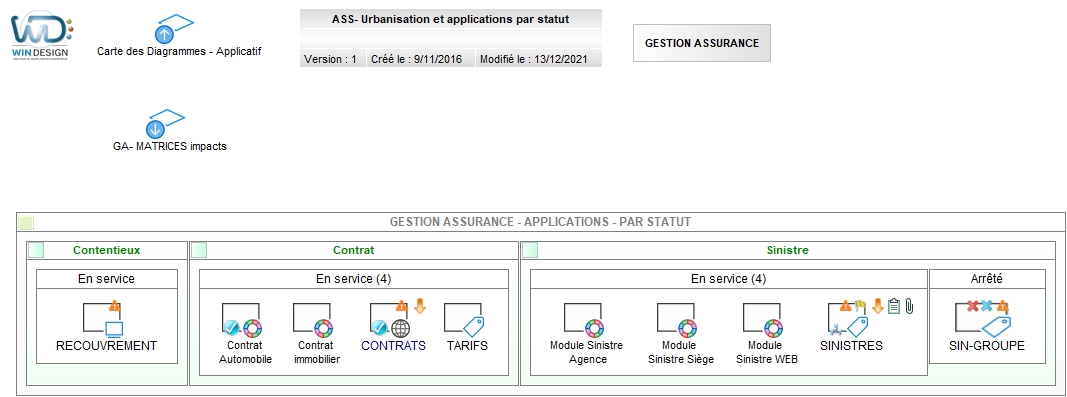This screenshot has height=397, width=1067.
Task: Click the GESTION ASSURANCE button
Action: (x=702, y=43)
